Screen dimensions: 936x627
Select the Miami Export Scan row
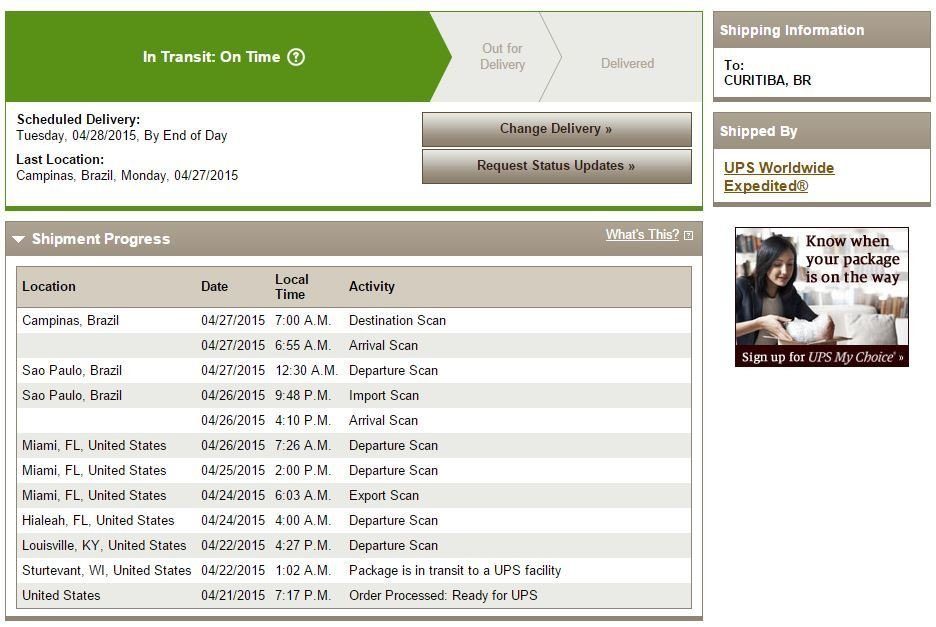pos(354,496)
